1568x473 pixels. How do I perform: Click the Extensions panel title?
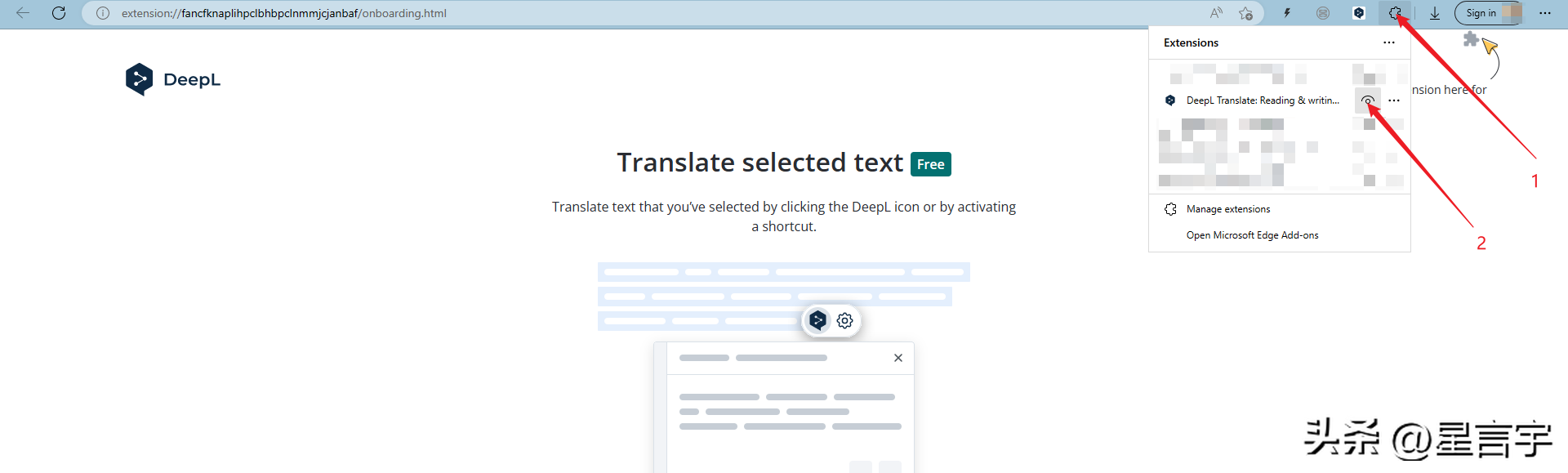(1191, 42)
